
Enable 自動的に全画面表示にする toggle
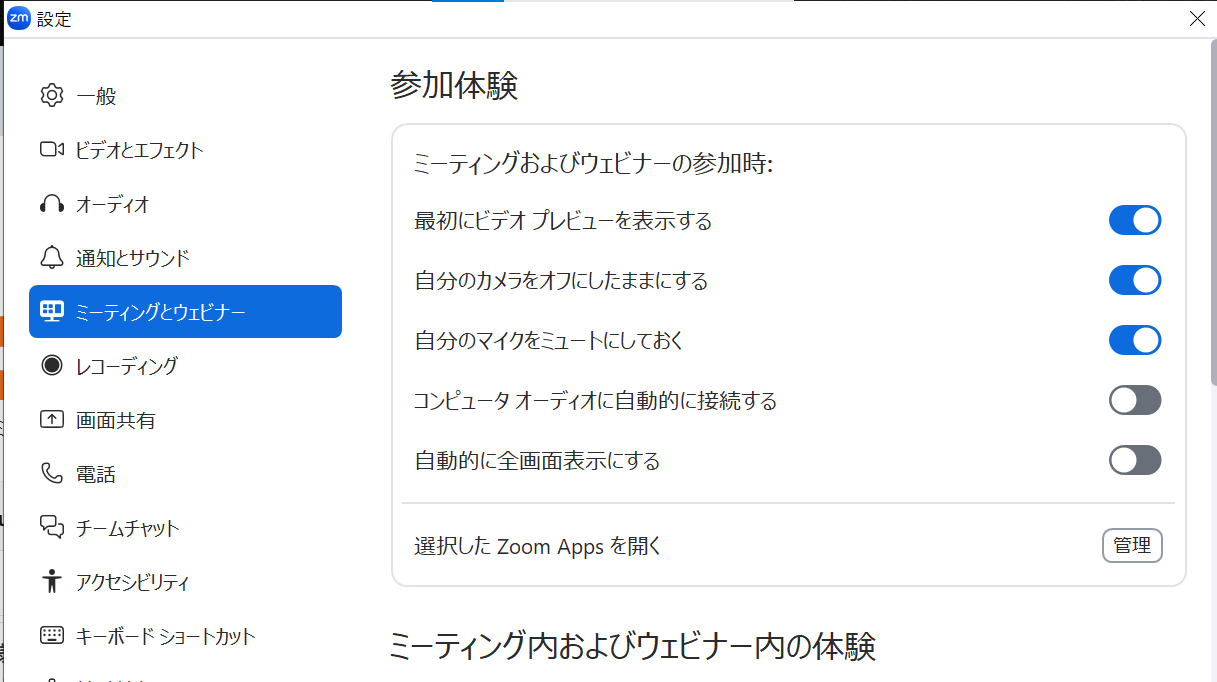coord(1134,460)
